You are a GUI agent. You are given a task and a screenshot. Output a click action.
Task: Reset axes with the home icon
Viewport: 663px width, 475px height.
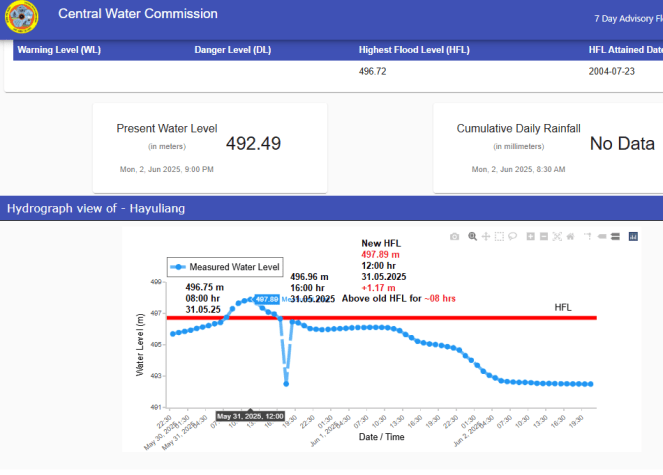569,237
